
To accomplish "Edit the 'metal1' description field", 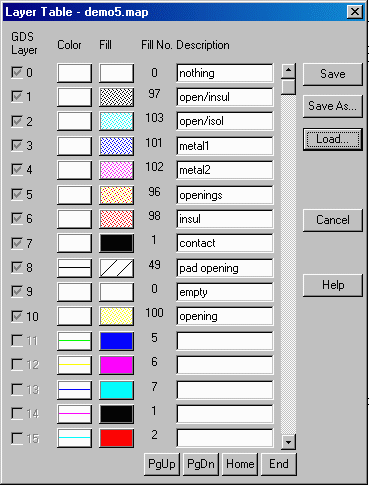I will click(x=225, y=146).
